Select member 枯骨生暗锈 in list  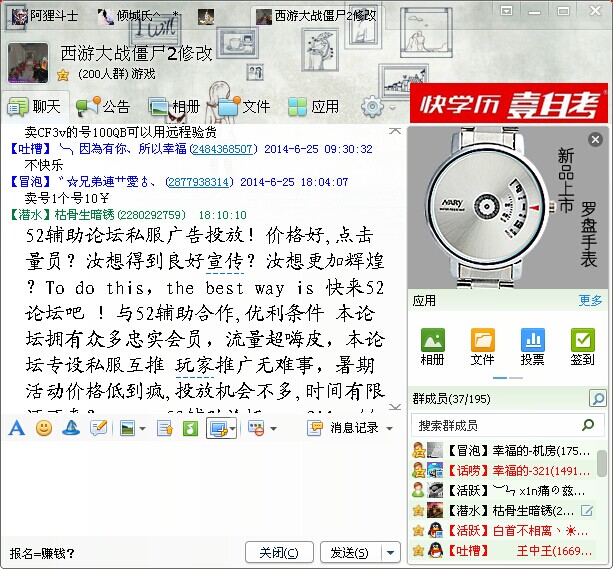[502, 510]
